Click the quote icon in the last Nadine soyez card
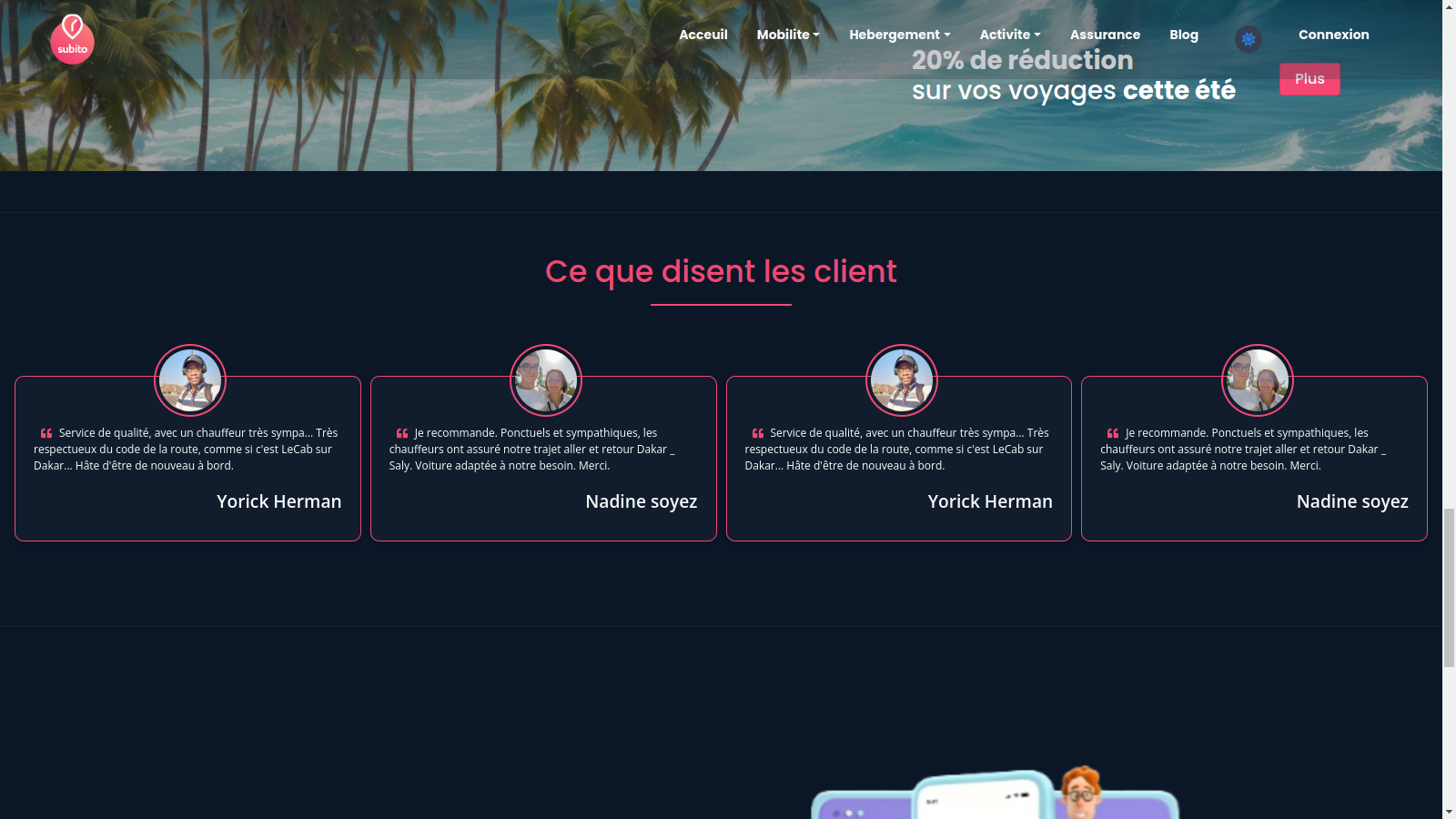The width and height of the screenshot is (1456, 819). tap(1112, 433)
